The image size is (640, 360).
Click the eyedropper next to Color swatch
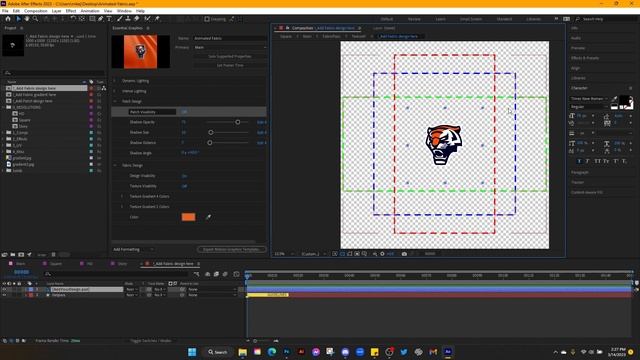click(208, 217)
